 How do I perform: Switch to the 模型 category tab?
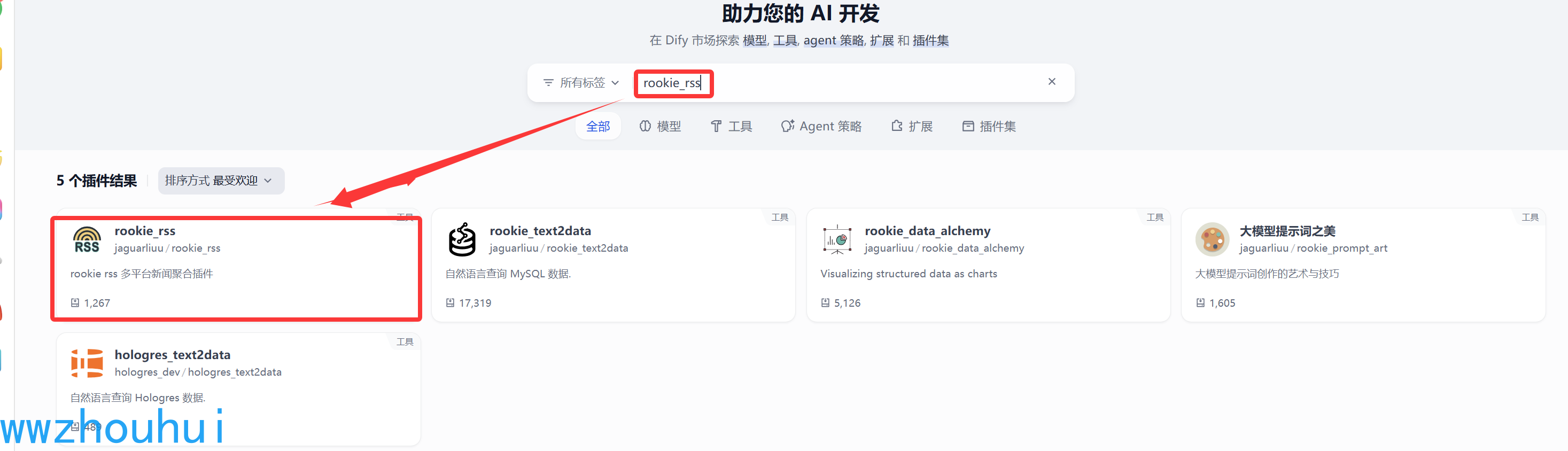point(660,126)
